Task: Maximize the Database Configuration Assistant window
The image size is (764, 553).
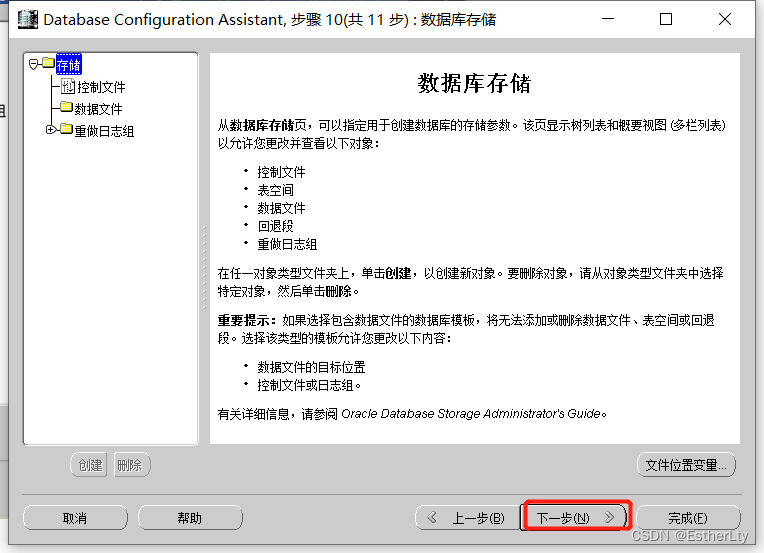Action: tap(666, 19)
